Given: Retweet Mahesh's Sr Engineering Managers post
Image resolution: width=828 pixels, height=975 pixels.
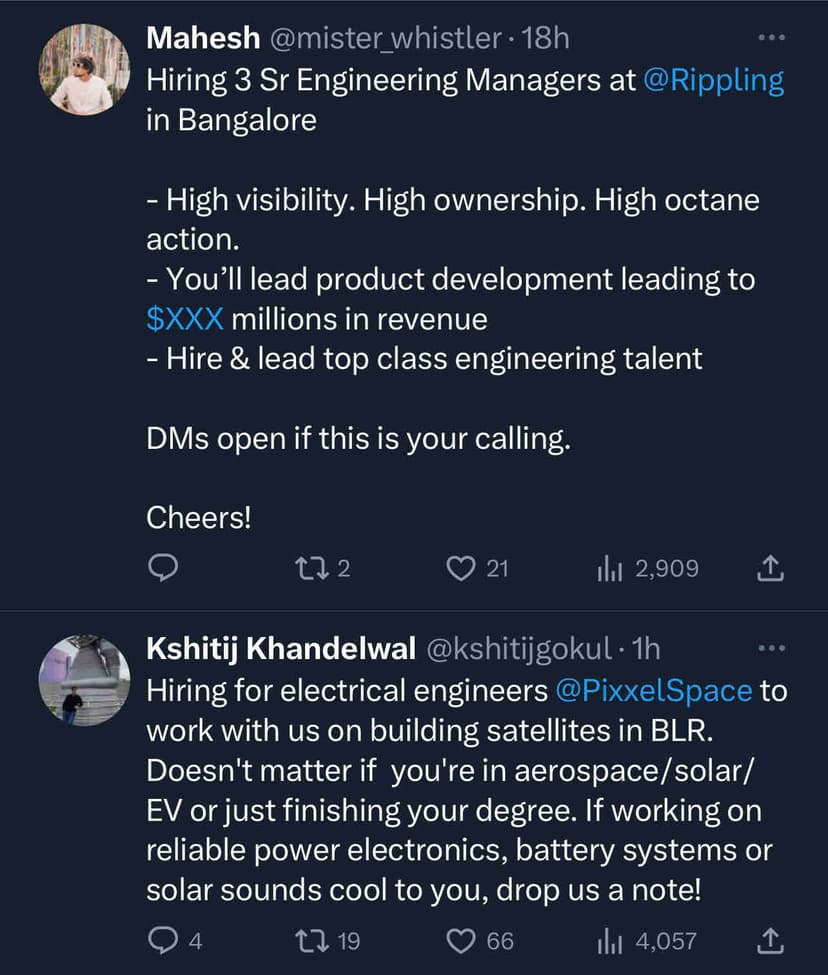Looking at the screenshot, I should (x=311, y=569).
